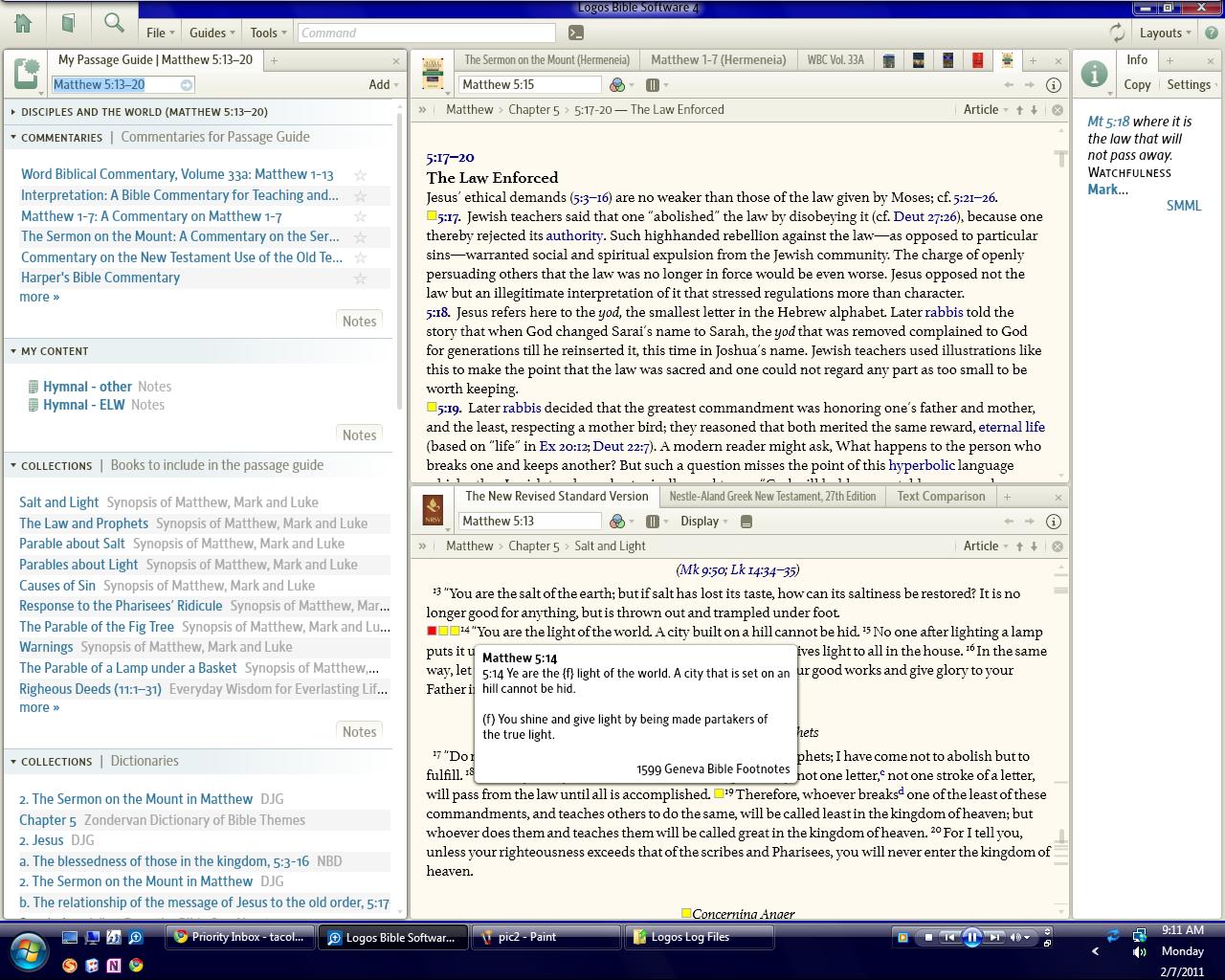Expand the NRSV locator bar chevrons

coord(422,546)
